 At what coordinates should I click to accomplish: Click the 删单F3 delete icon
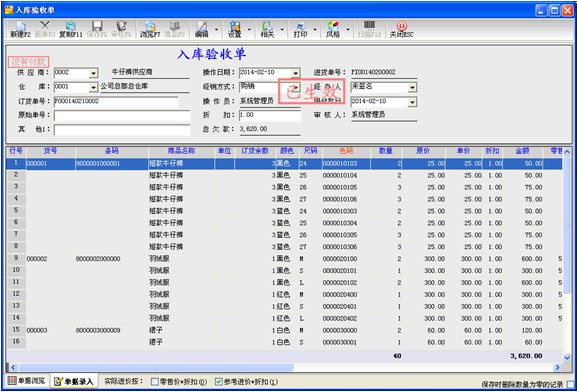tap(45, 29)
